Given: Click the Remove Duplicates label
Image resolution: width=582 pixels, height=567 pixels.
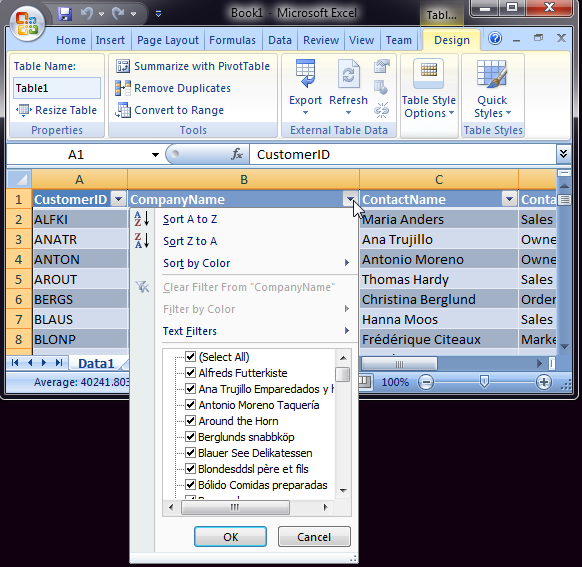Looking at the screenshot, I should [x=182, y=88].
